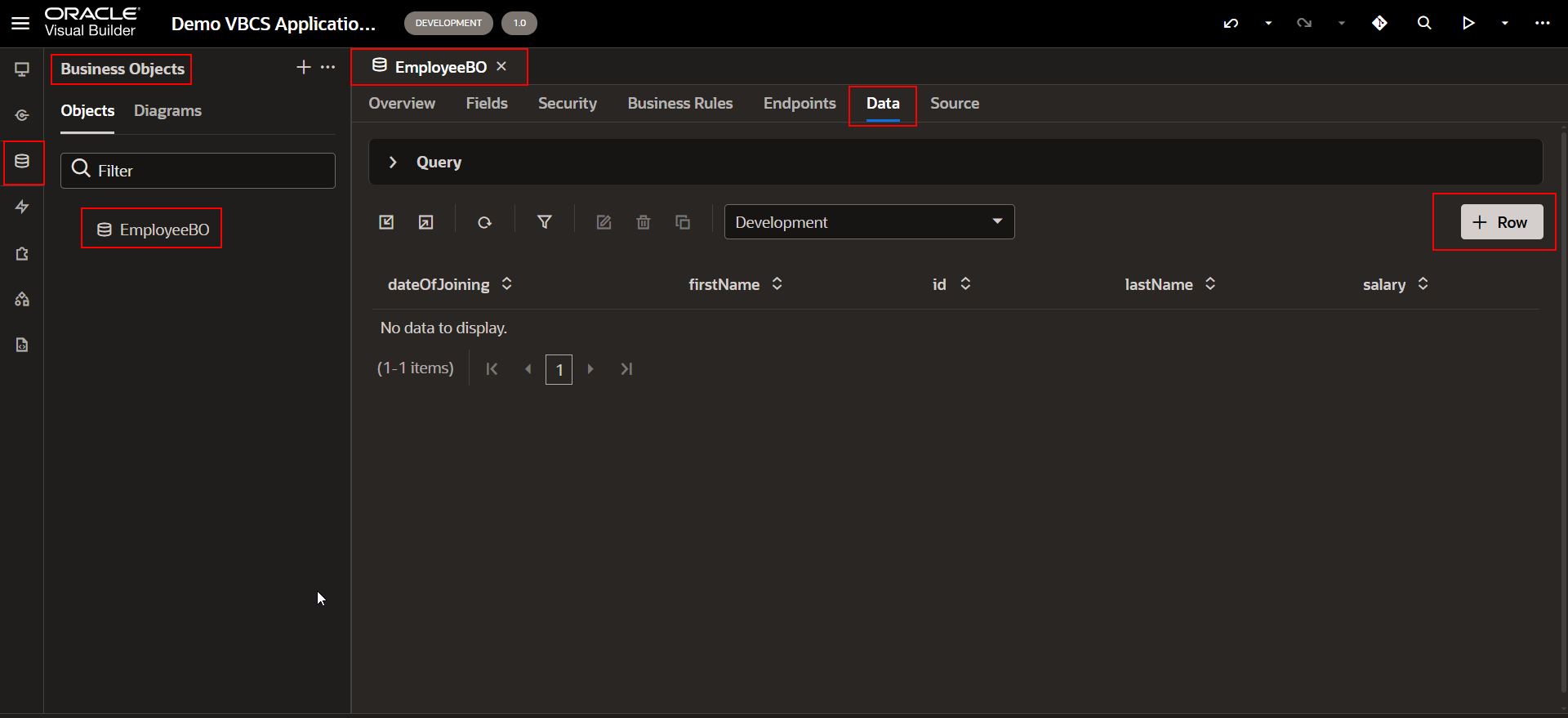The height and width of the screenshot is (718, 1568).
Task: Click the Oracle Visual Builder logo
Action: point(91,22)
